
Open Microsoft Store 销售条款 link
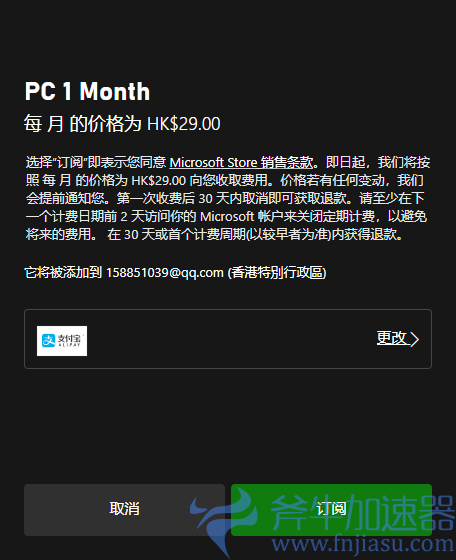click(241, 162)
